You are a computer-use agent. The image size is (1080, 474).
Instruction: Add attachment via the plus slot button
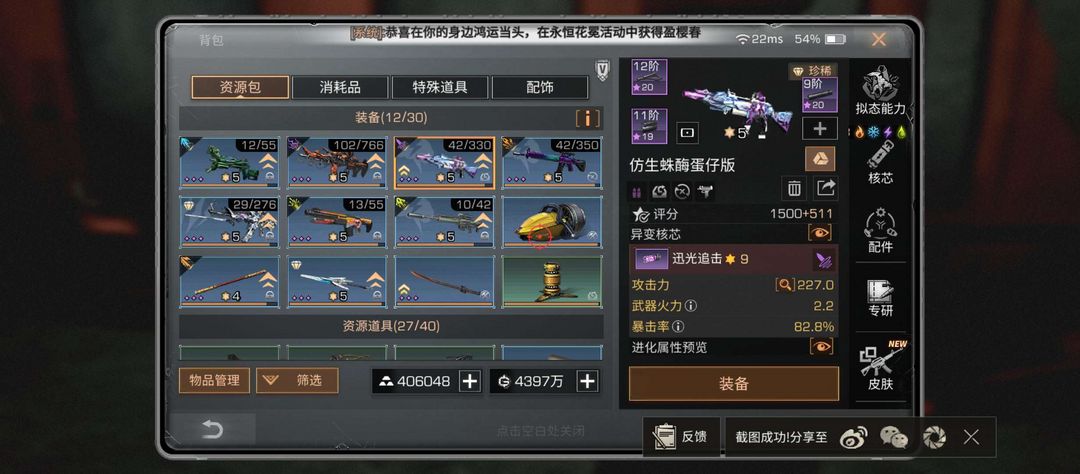pyautogui.click(x=819, y=128)
